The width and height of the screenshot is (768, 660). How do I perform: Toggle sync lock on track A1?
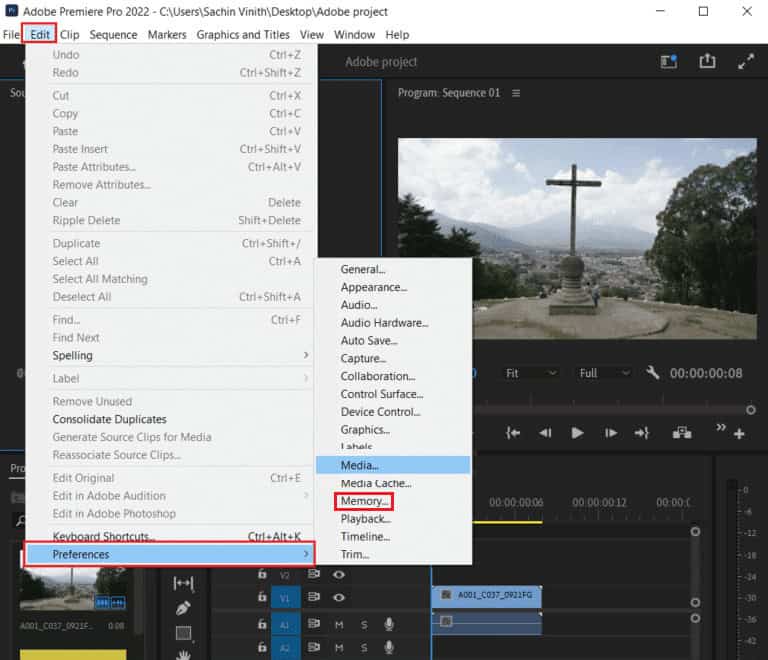point(313,624)
